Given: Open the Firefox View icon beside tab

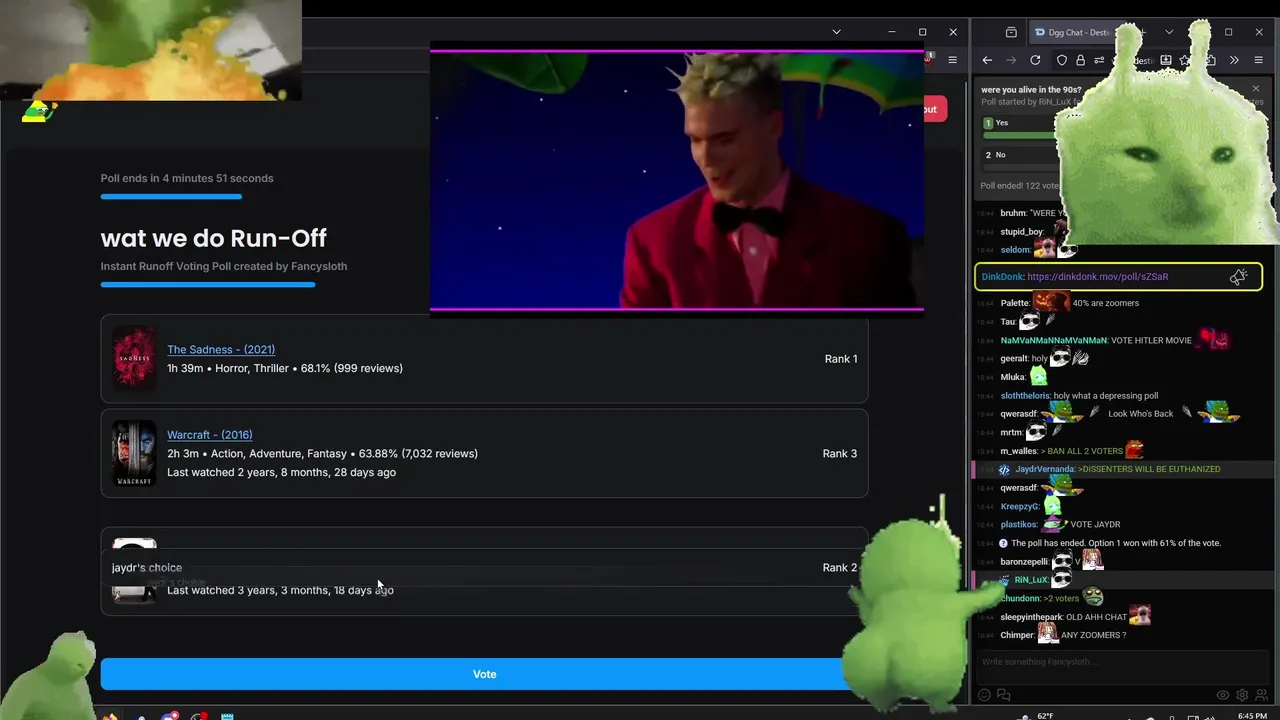Looking at the screenshot, I should [x=1011, y=32].
